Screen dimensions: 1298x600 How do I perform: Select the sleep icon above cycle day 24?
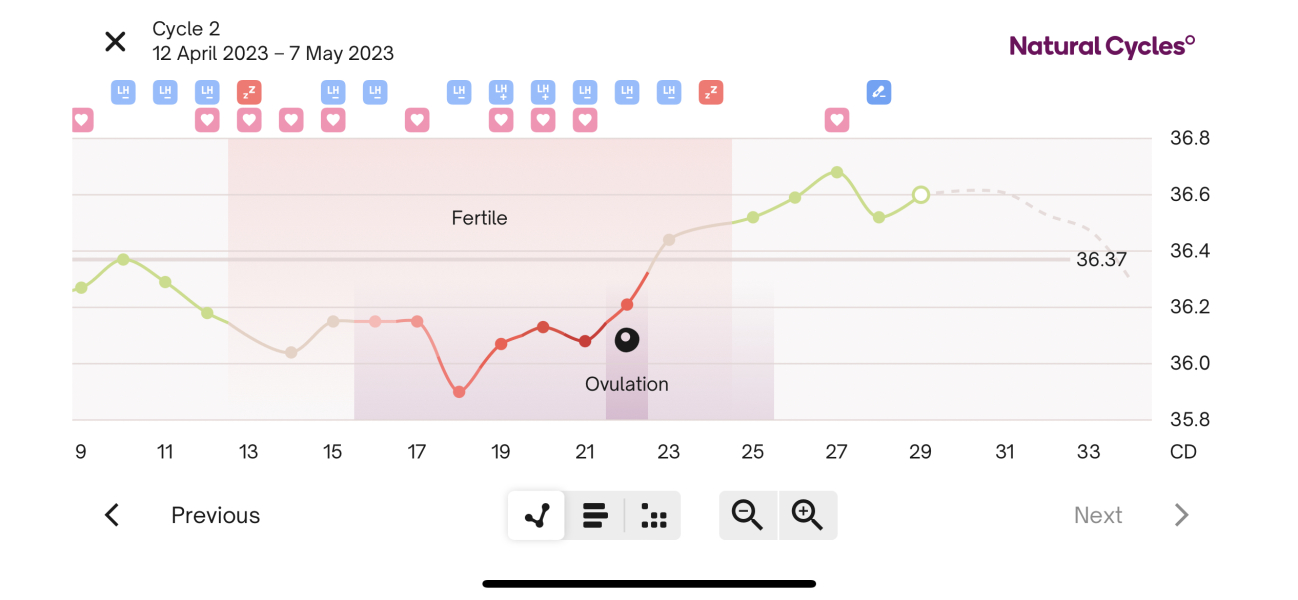coord(711,93)
